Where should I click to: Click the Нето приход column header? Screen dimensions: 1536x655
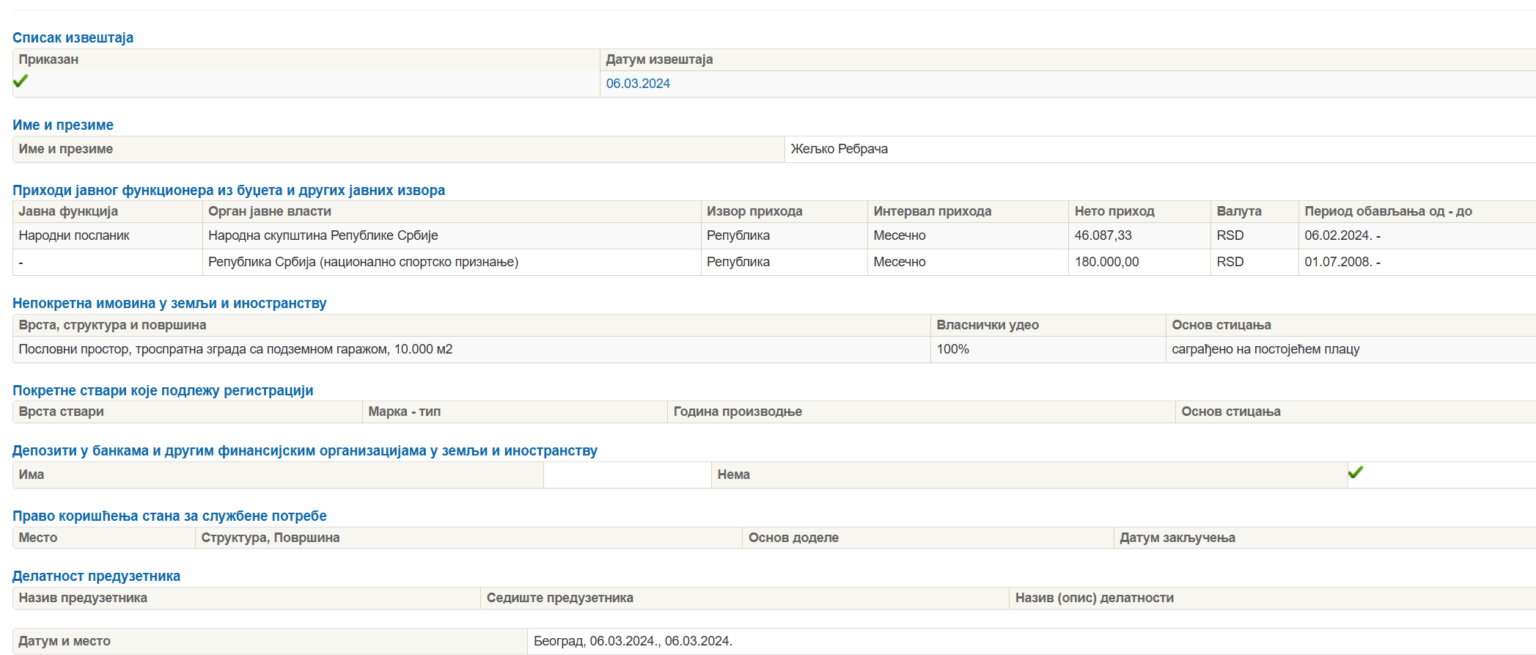coord(1114,212)
